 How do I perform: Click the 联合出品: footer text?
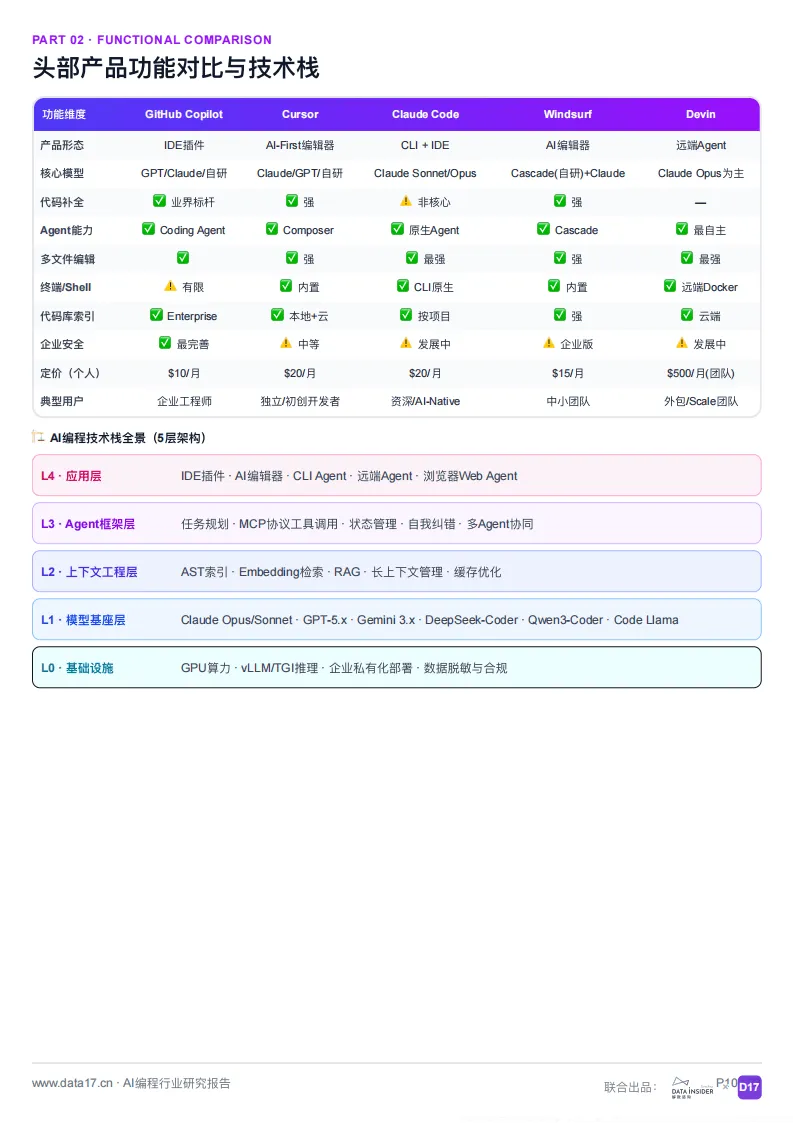[630, 1087]
